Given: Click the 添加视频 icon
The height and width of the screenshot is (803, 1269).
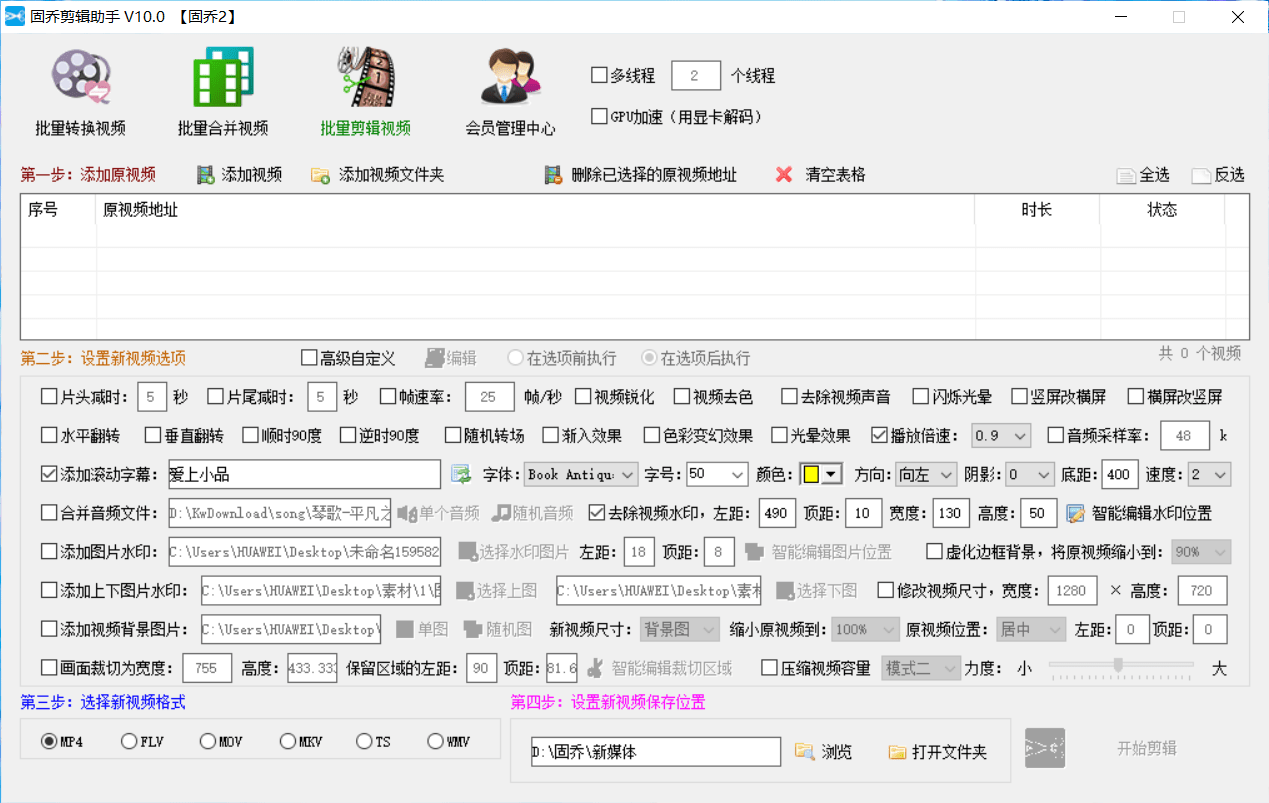Looking at the screenshot, I should (x=206, y=175).
